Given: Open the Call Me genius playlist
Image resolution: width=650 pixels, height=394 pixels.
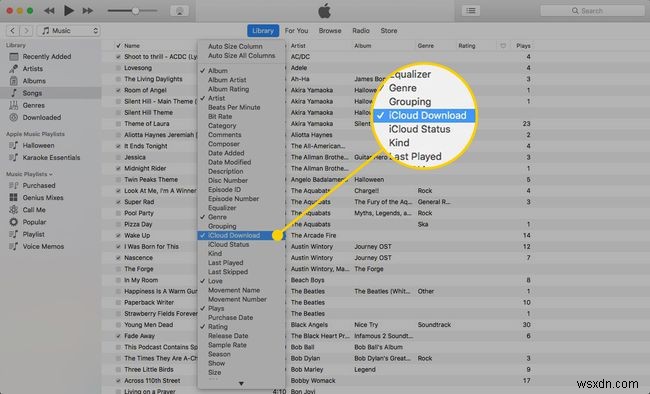Looking at the screenshot, I should click(34, 210).
